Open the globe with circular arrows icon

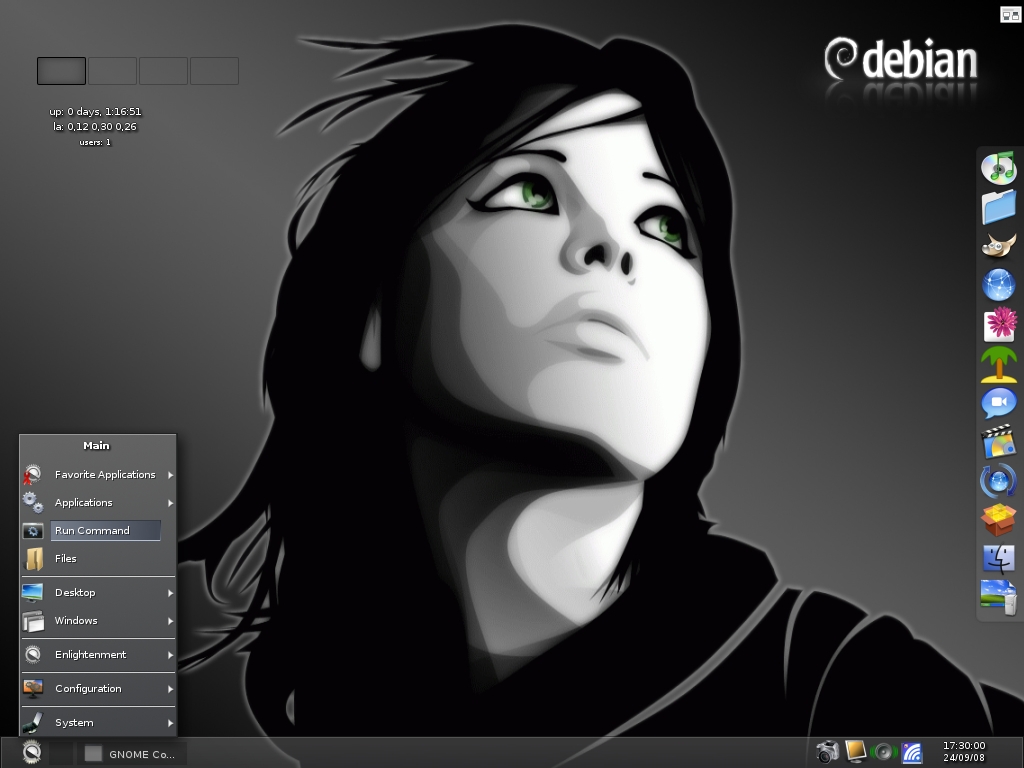click(999, 481)
